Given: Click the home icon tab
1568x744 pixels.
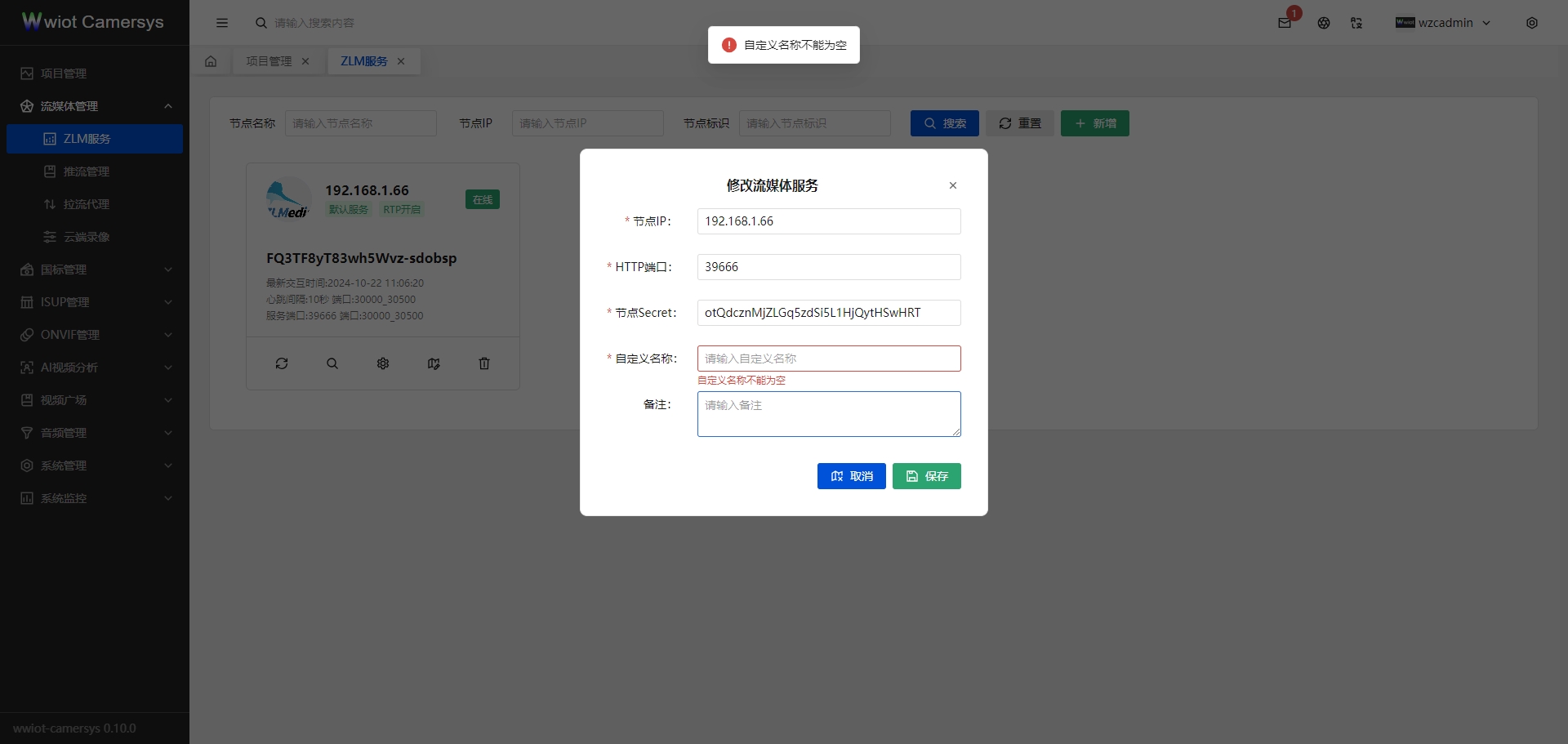Looking at the screenshot, I should (x=211, y=61).
